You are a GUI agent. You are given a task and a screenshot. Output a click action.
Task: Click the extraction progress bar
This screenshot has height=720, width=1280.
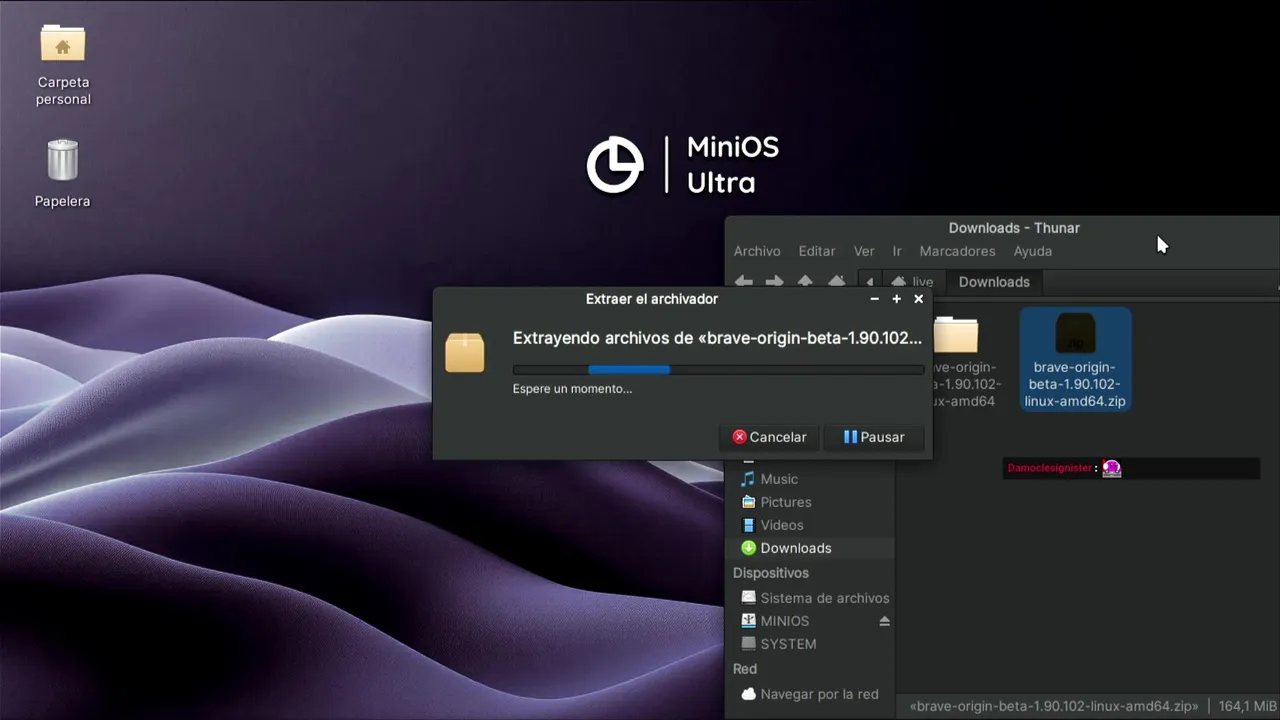pyautogui.click(x=718, y=369)
